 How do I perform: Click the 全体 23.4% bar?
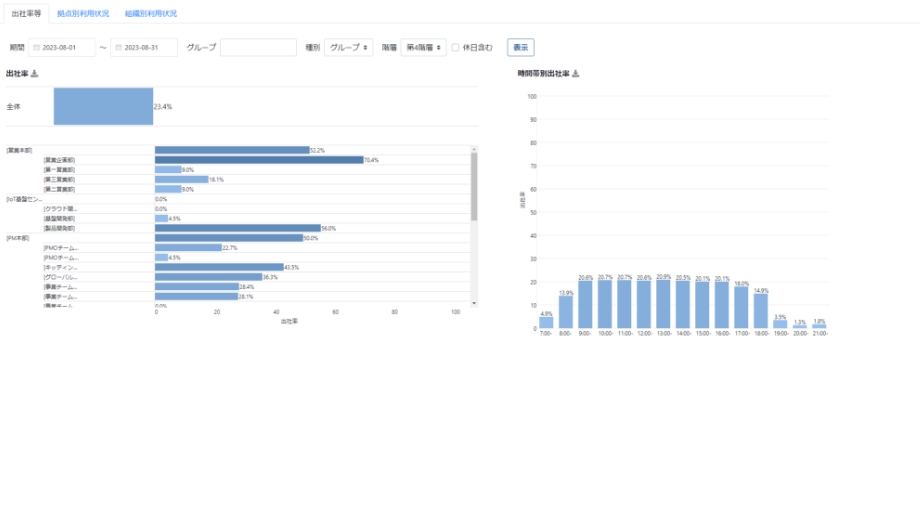tap(103, 105)
